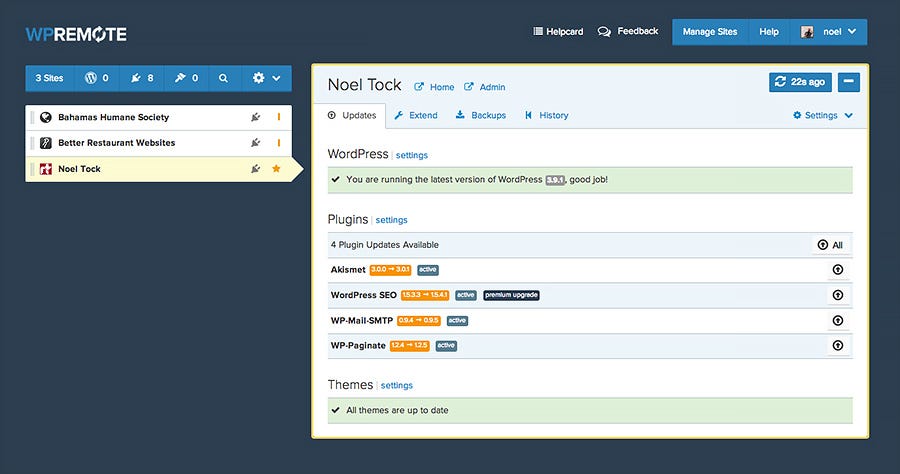
Task: Click plugin icon in Noel Tock row
Action: (256, 169)
